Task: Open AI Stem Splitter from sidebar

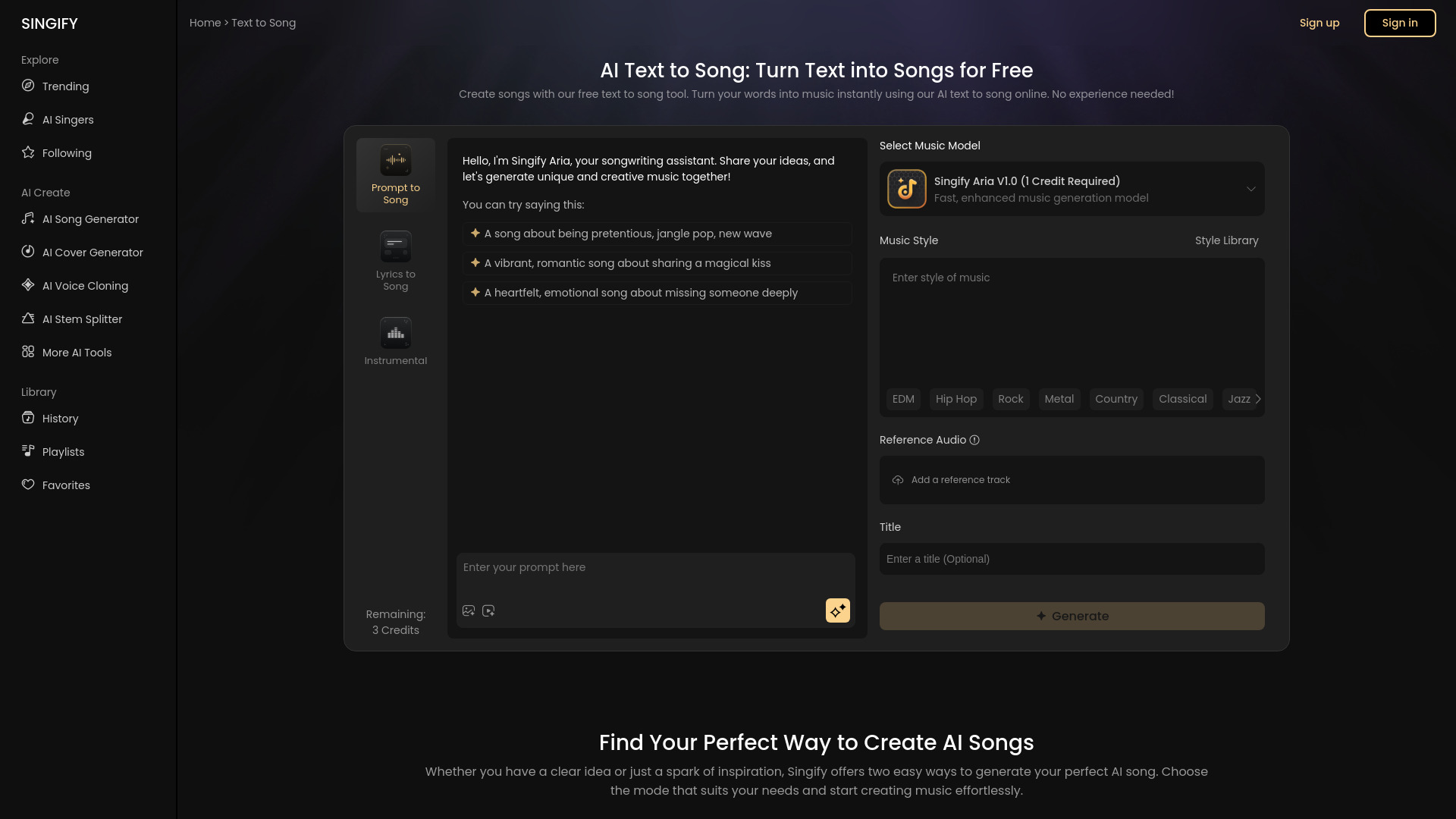Action: pos(82,319)
